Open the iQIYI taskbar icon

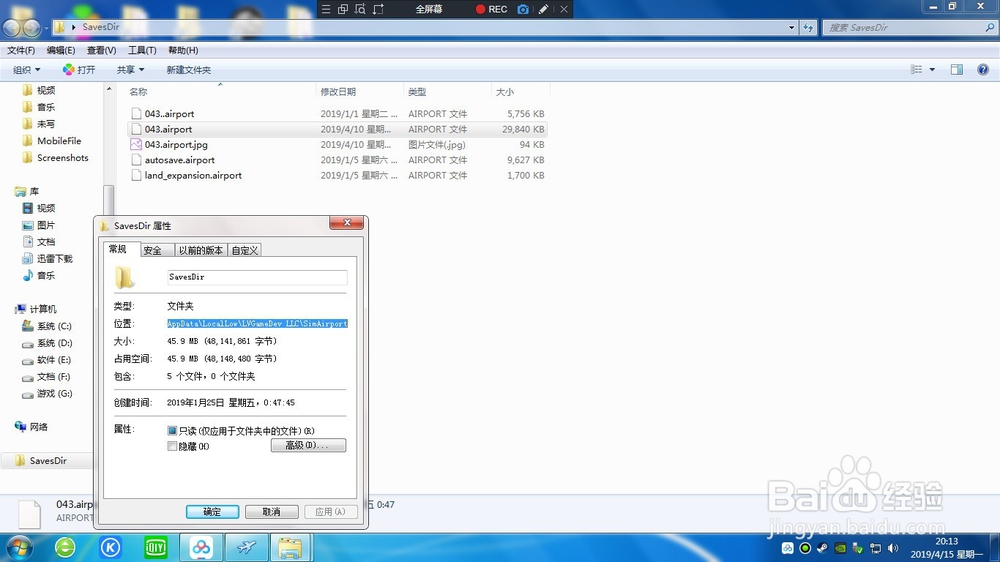pyautogui.click(x=155, y=547)
